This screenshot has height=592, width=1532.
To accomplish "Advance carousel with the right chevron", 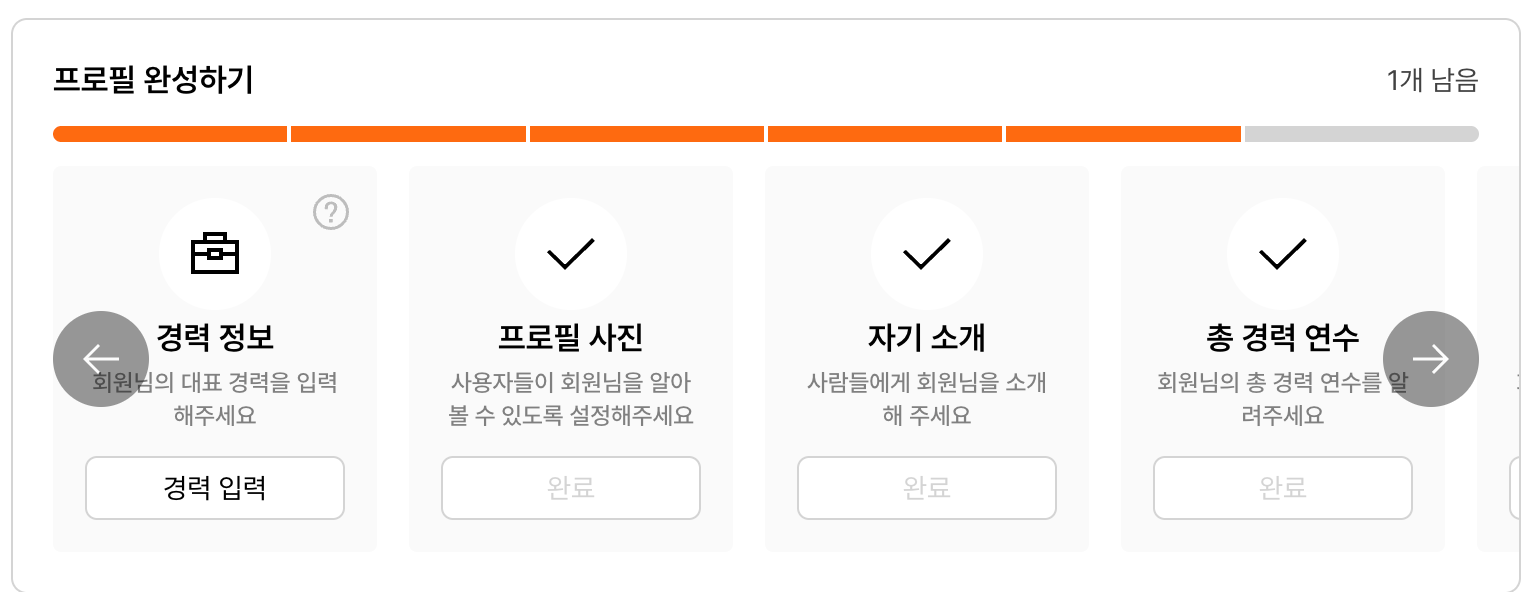I will [x=1431, y=358].
